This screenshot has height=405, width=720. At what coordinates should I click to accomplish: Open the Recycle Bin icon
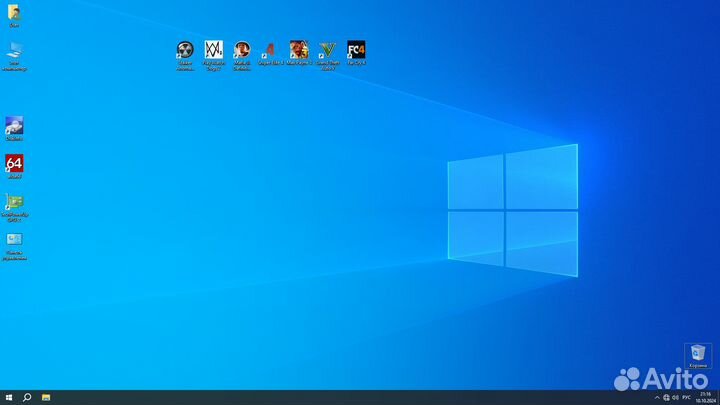click(x=698, y=356)
